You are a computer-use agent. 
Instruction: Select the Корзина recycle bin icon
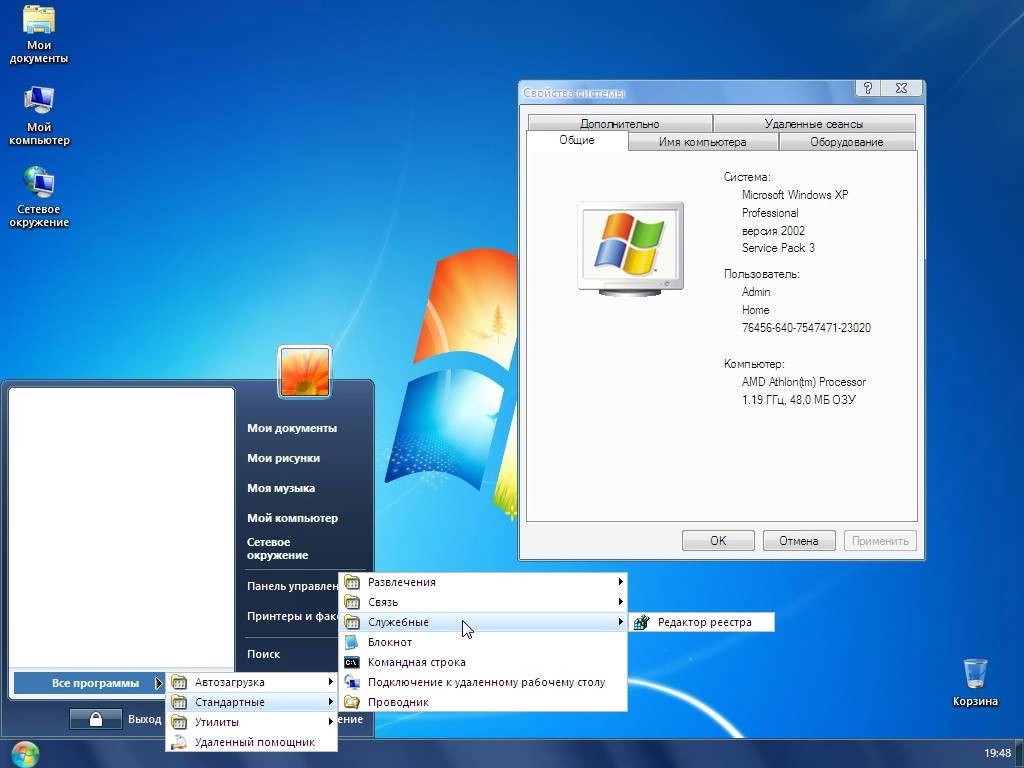point(974,682)
